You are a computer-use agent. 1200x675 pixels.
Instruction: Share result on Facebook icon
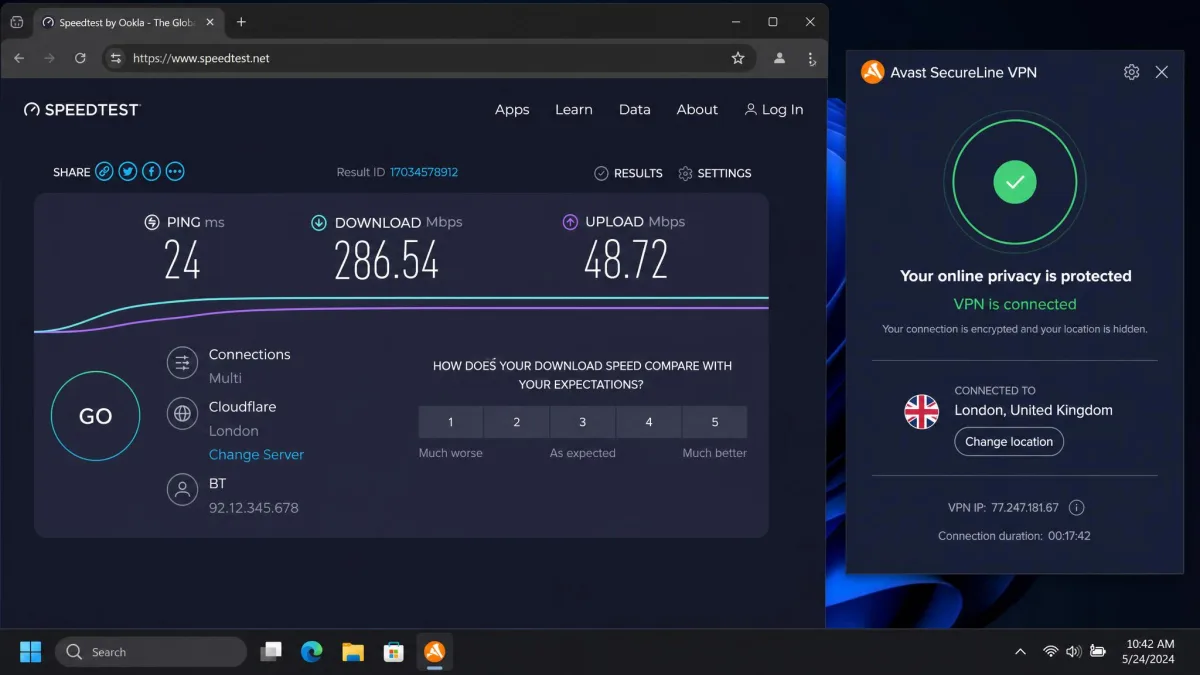coord(151,172)
